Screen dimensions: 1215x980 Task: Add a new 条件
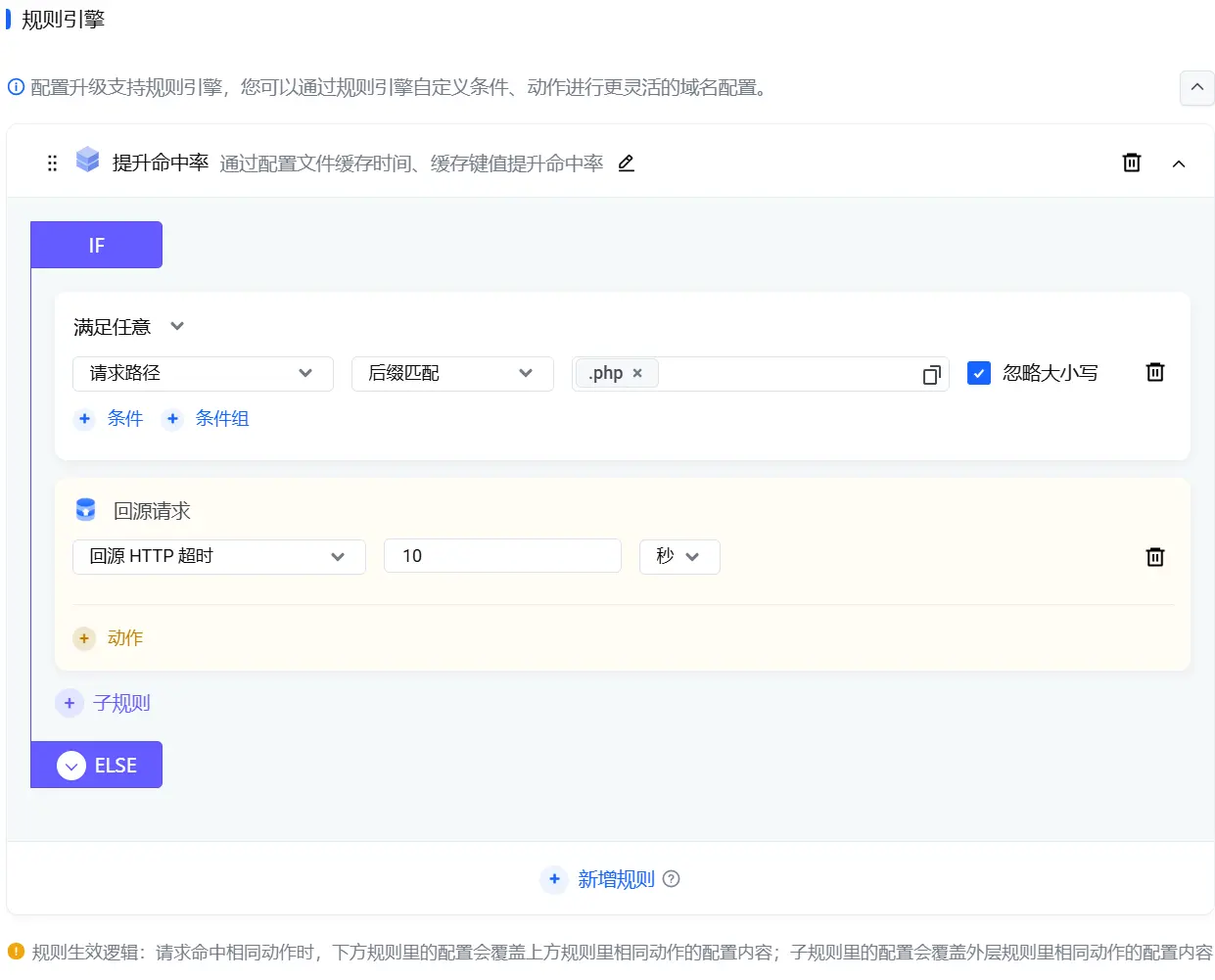pyautogui.click(x=110, y=419)
